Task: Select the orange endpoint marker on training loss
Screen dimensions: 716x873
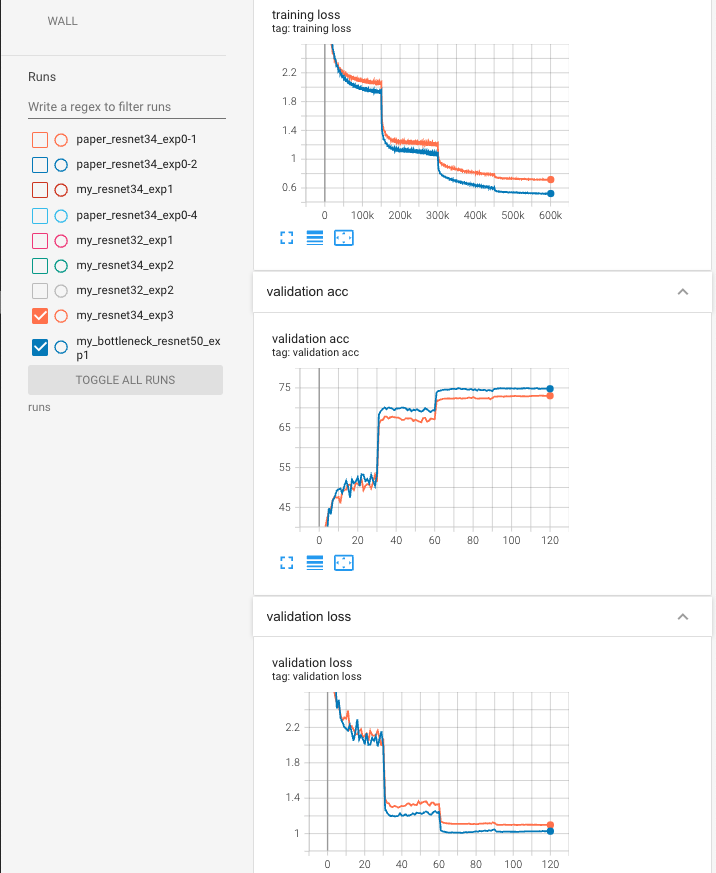Action: pos(550,177)
